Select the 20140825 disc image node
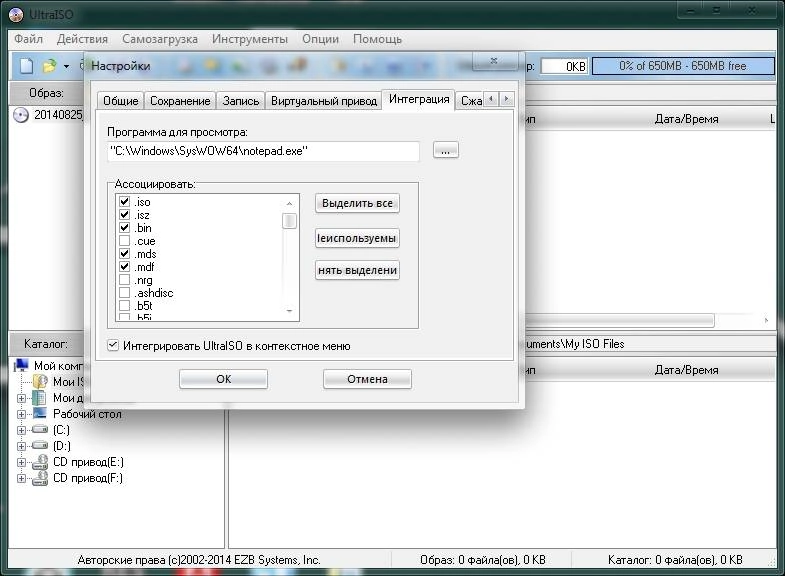Viewport: 785px width, 576px height. coord(48,115)
